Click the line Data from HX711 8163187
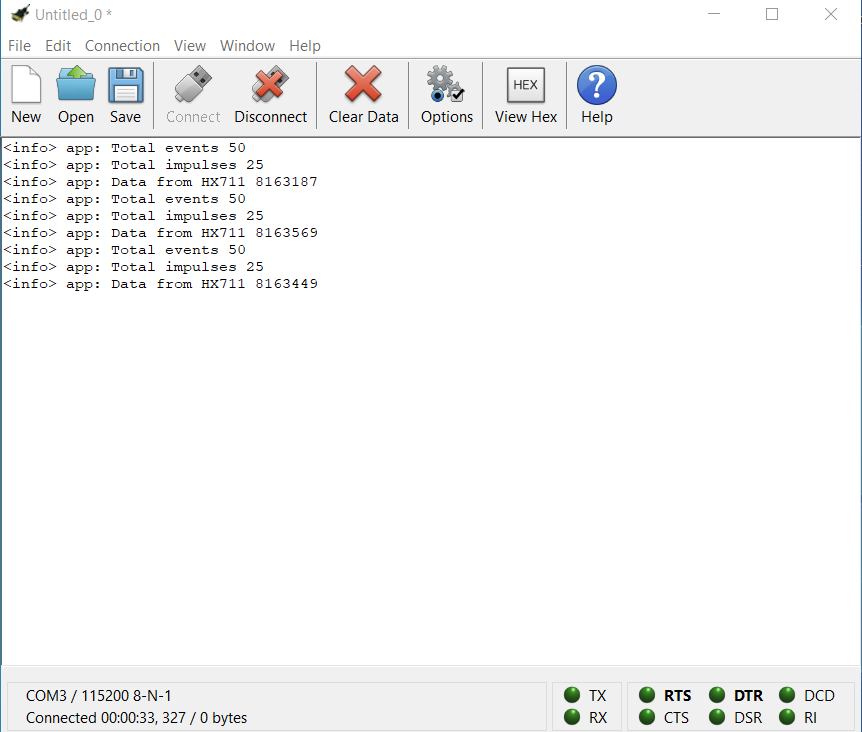 click(x=160, y=182)
